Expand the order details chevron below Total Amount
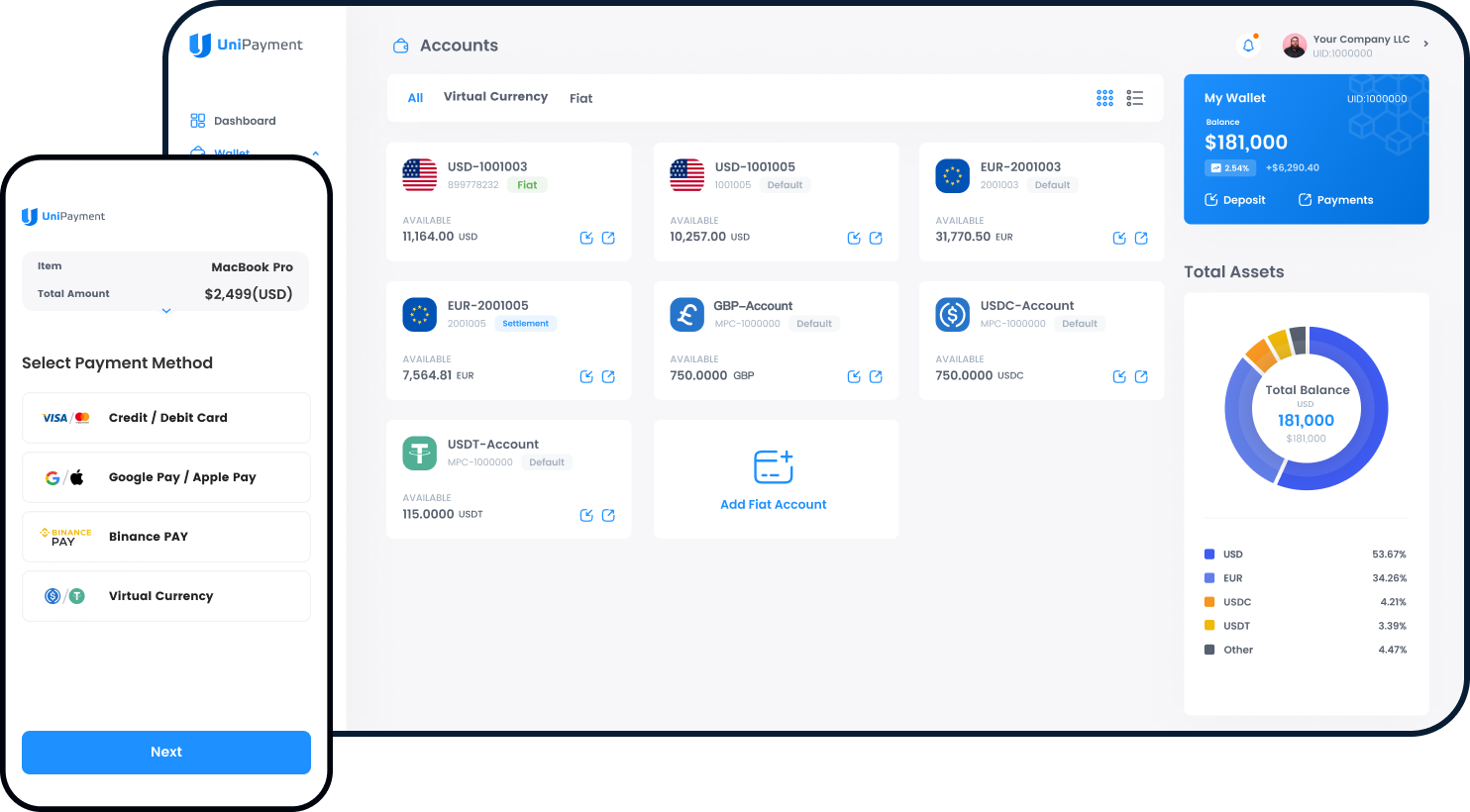This screenshot has width=1470, height=812. (165, 310)
